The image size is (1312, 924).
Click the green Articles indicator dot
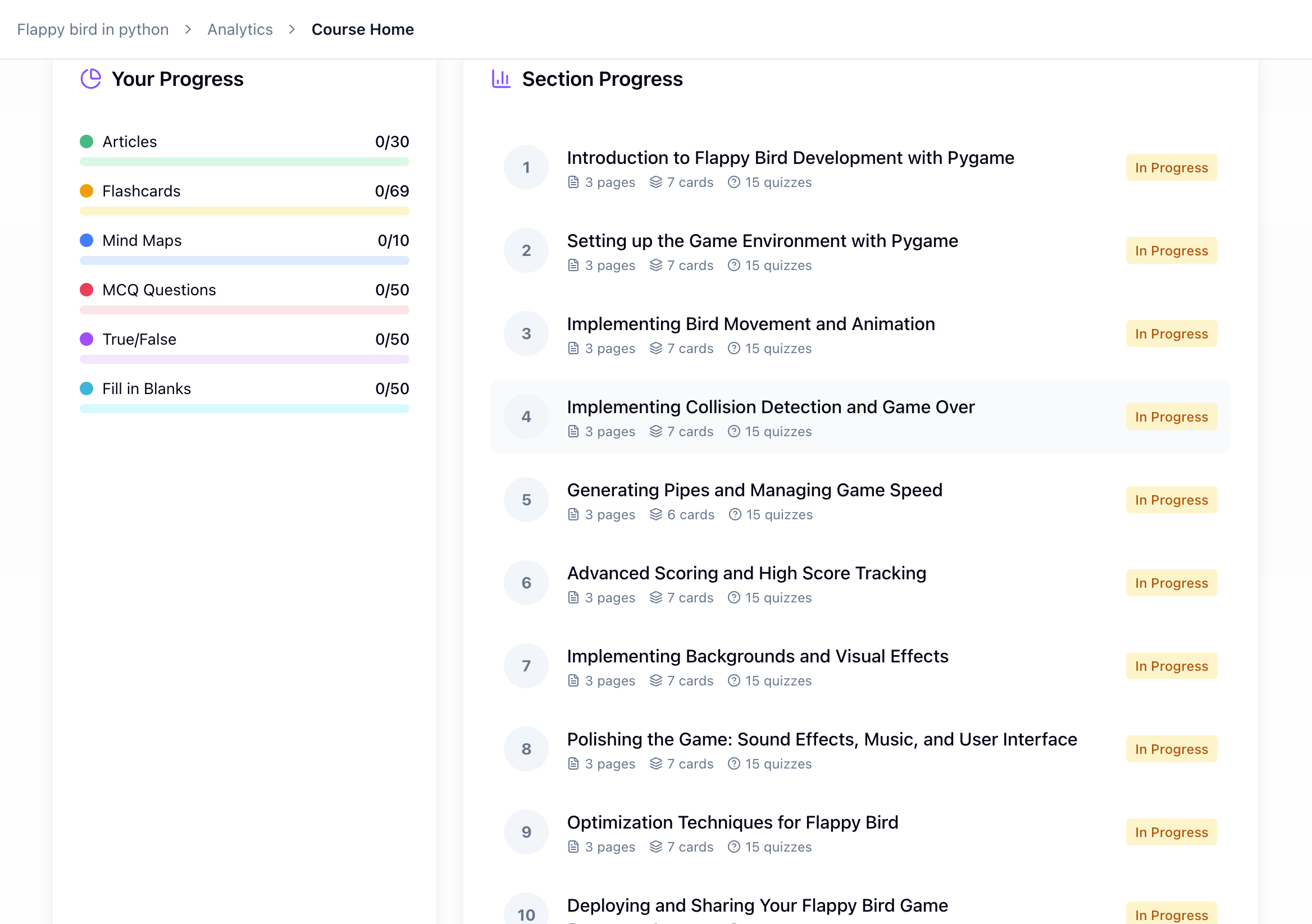[x=86, y=141]
